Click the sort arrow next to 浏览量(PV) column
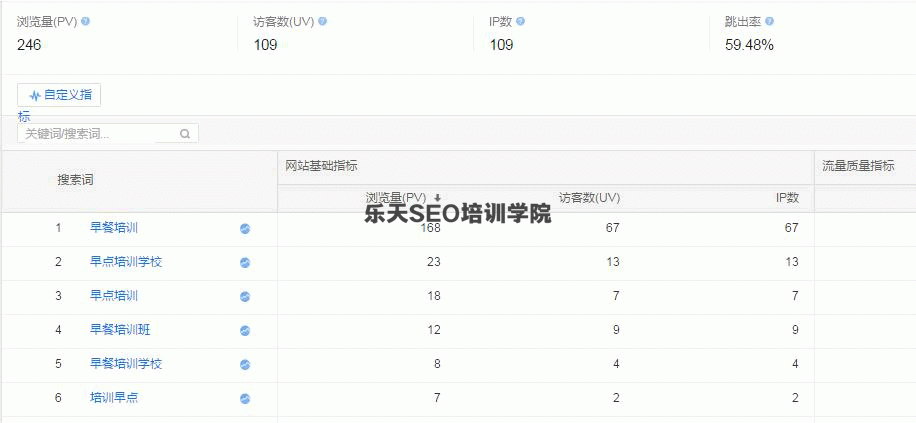 (437, 198)
